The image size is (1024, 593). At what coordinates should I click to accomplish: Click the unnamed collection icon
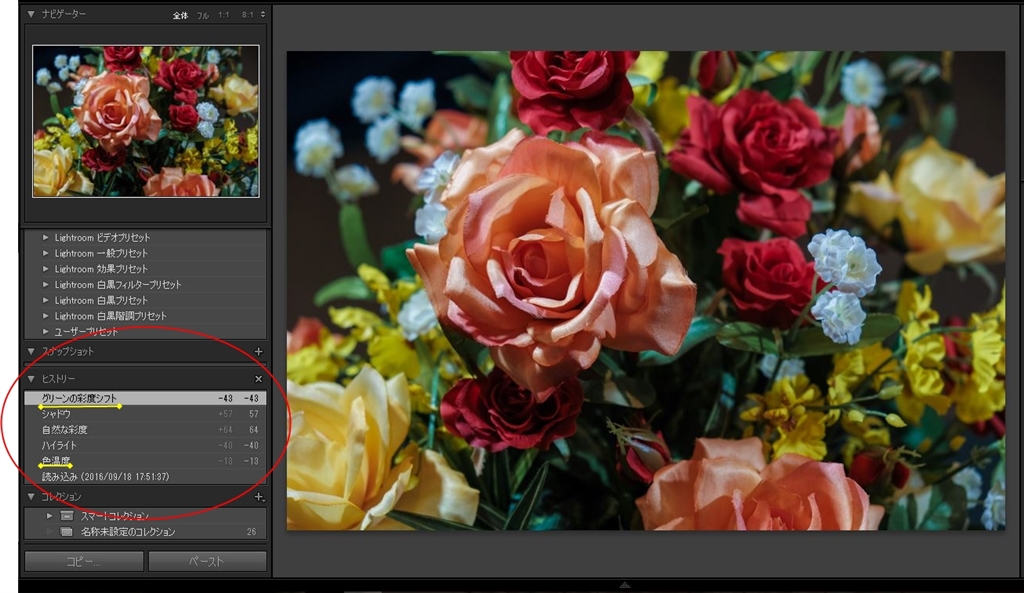point(67,532)
